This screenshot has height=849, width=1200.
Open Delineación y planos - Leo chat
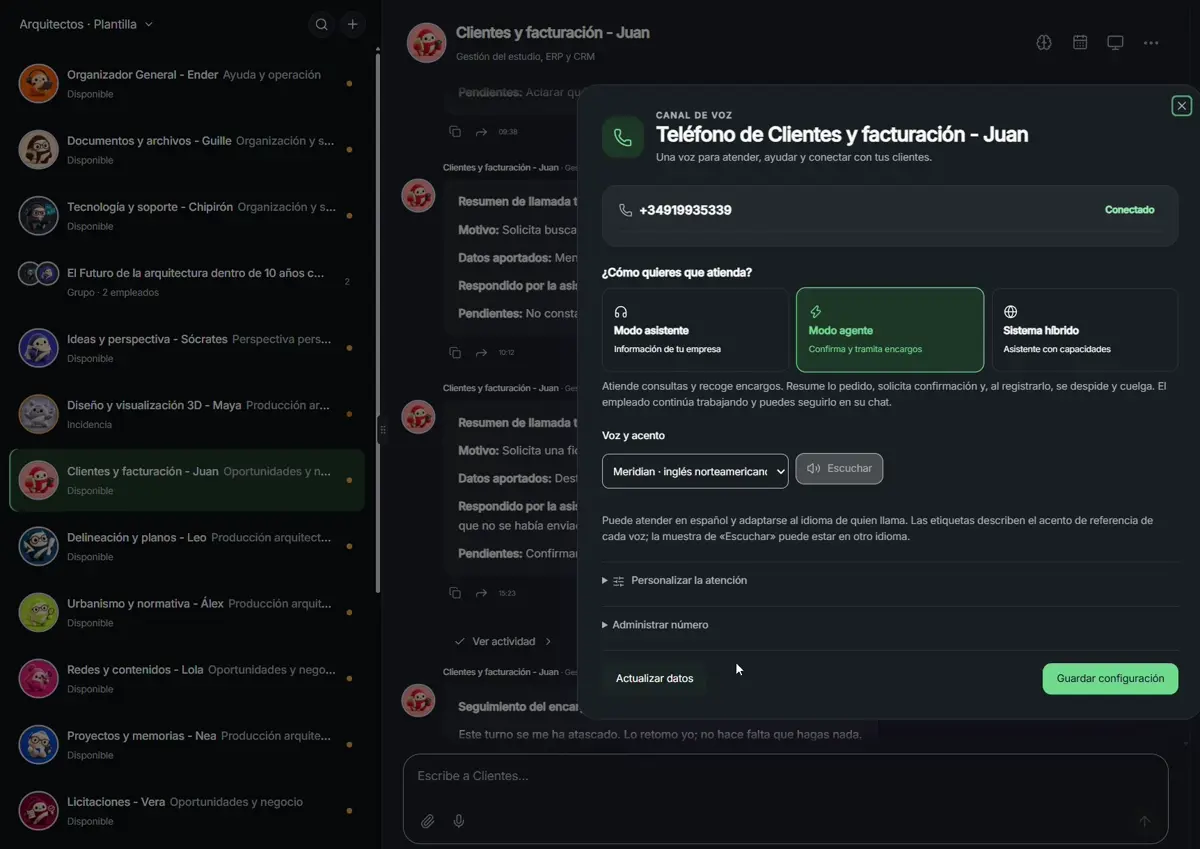click(187, 546)
